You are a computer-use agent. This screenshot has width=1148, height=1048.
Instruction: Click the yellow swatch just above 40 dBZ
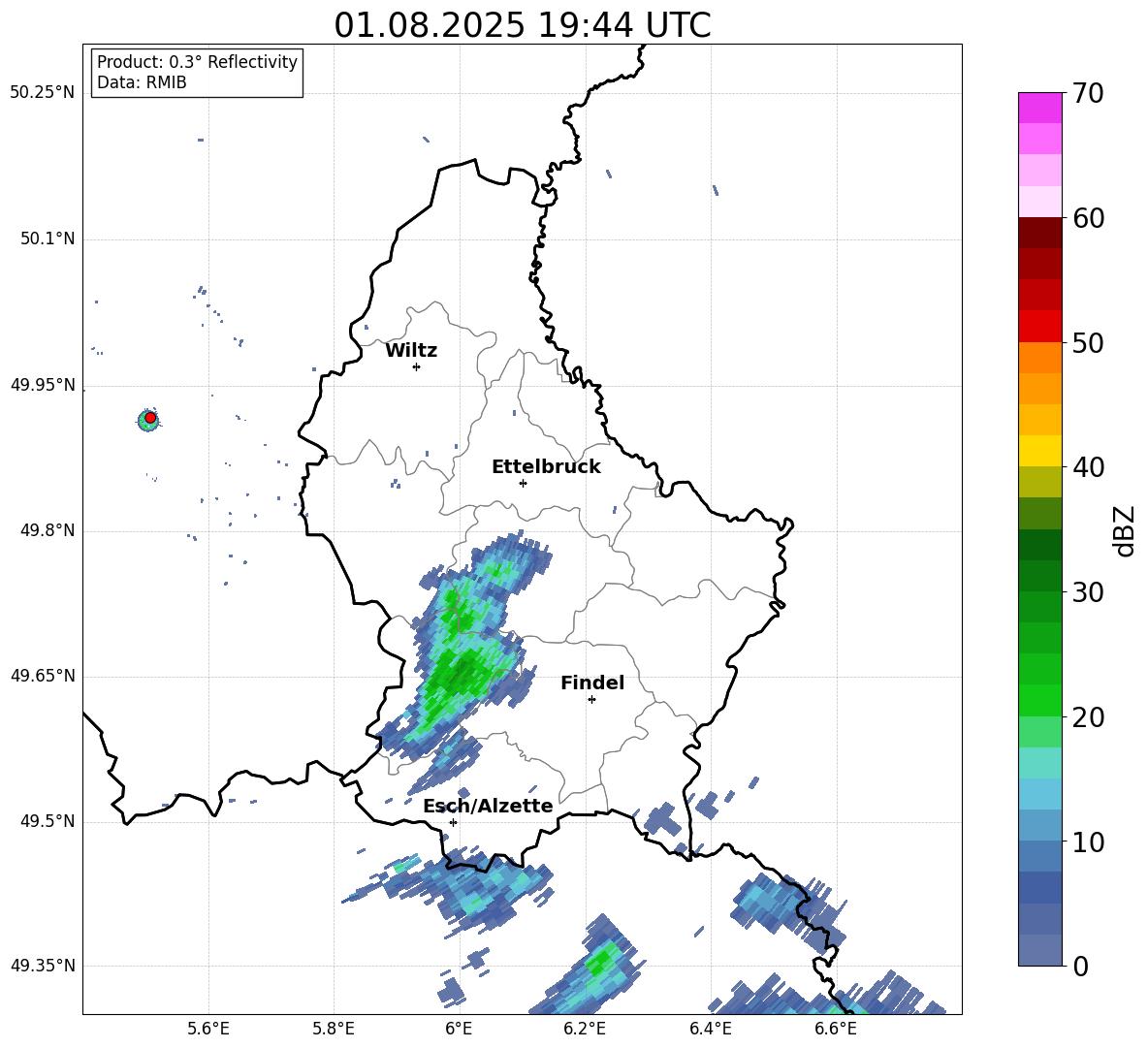tap(1039, 451)
